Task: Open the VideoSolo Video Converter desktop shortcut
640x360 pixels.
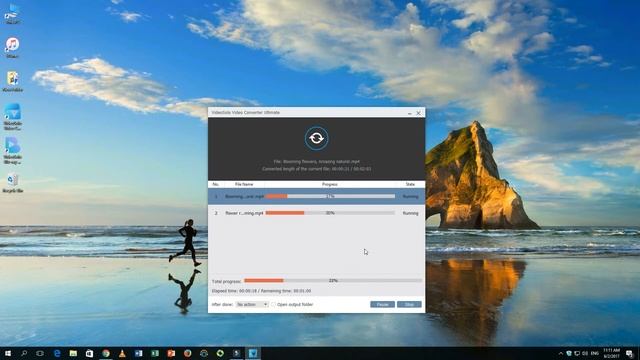Action: tap(12, 117)
